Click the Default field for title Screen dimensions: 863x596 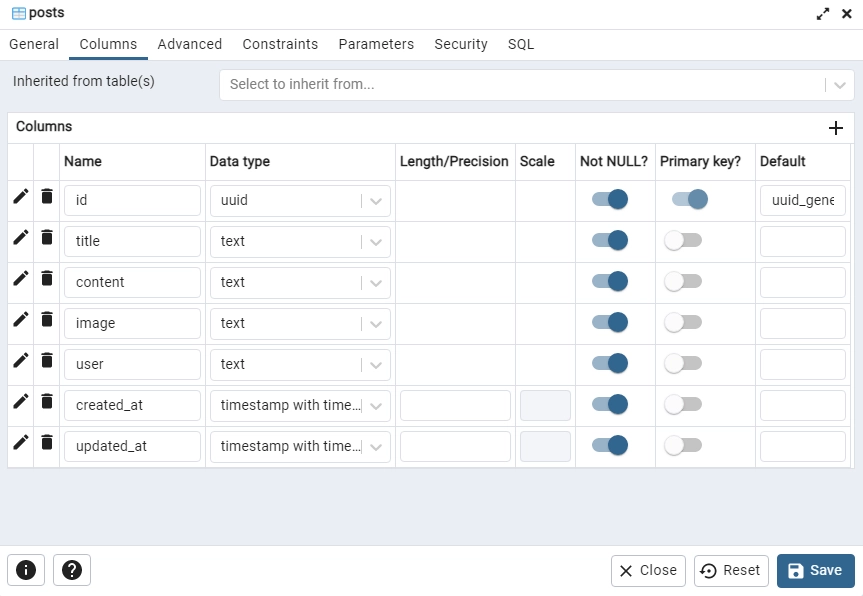point(802,242)
